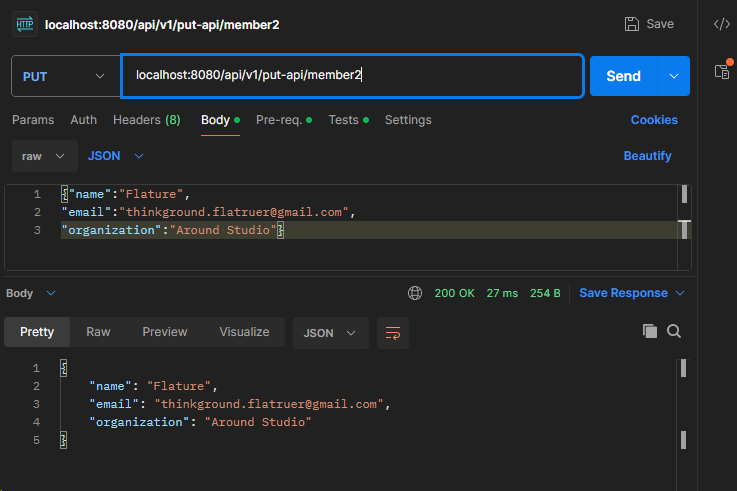
Task: Open the Send options arrow dropdown
Action: pyautogui.click(x=674, y=76)
